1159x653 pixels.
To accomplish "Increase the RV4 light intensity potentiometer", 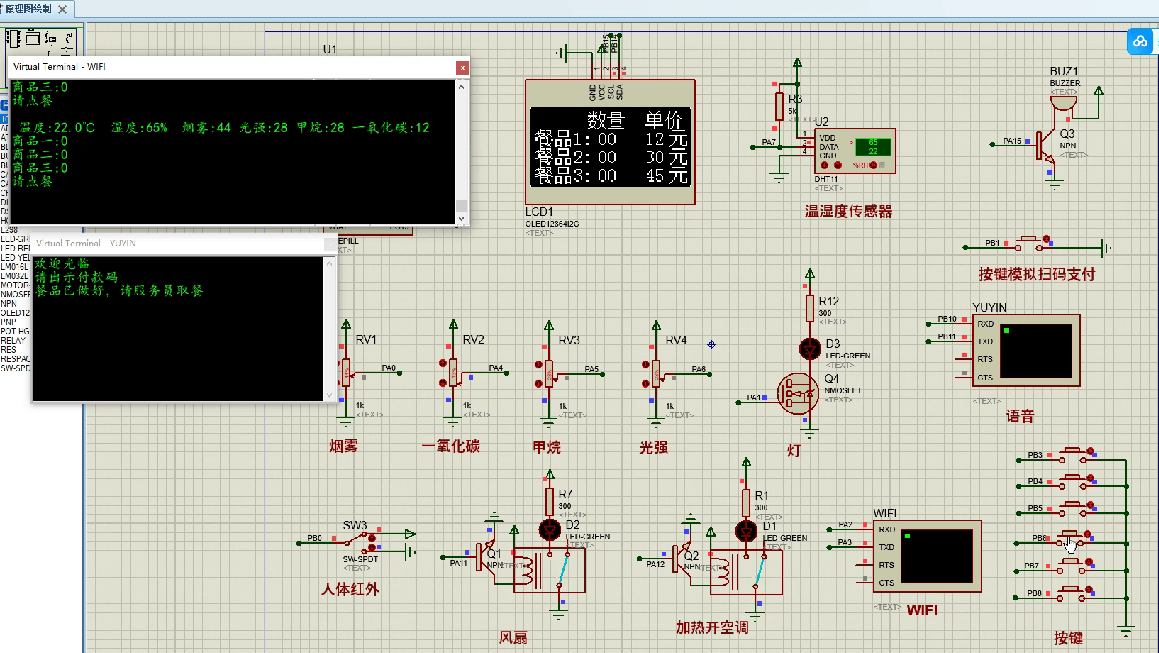I will (x=643, y=365).
